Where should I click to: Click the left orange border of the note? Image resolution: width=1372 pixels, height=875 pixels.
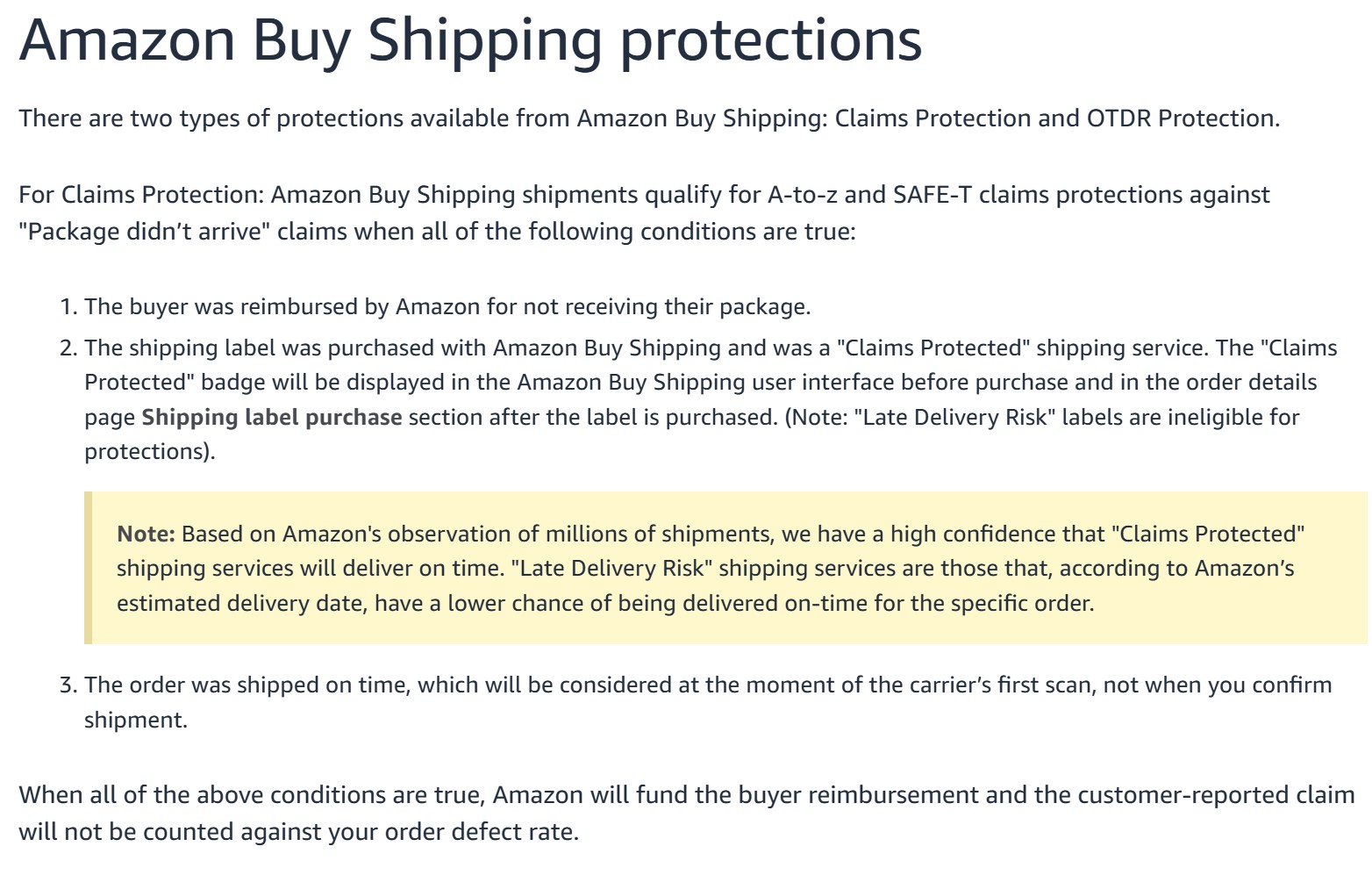tap(88, 568)
